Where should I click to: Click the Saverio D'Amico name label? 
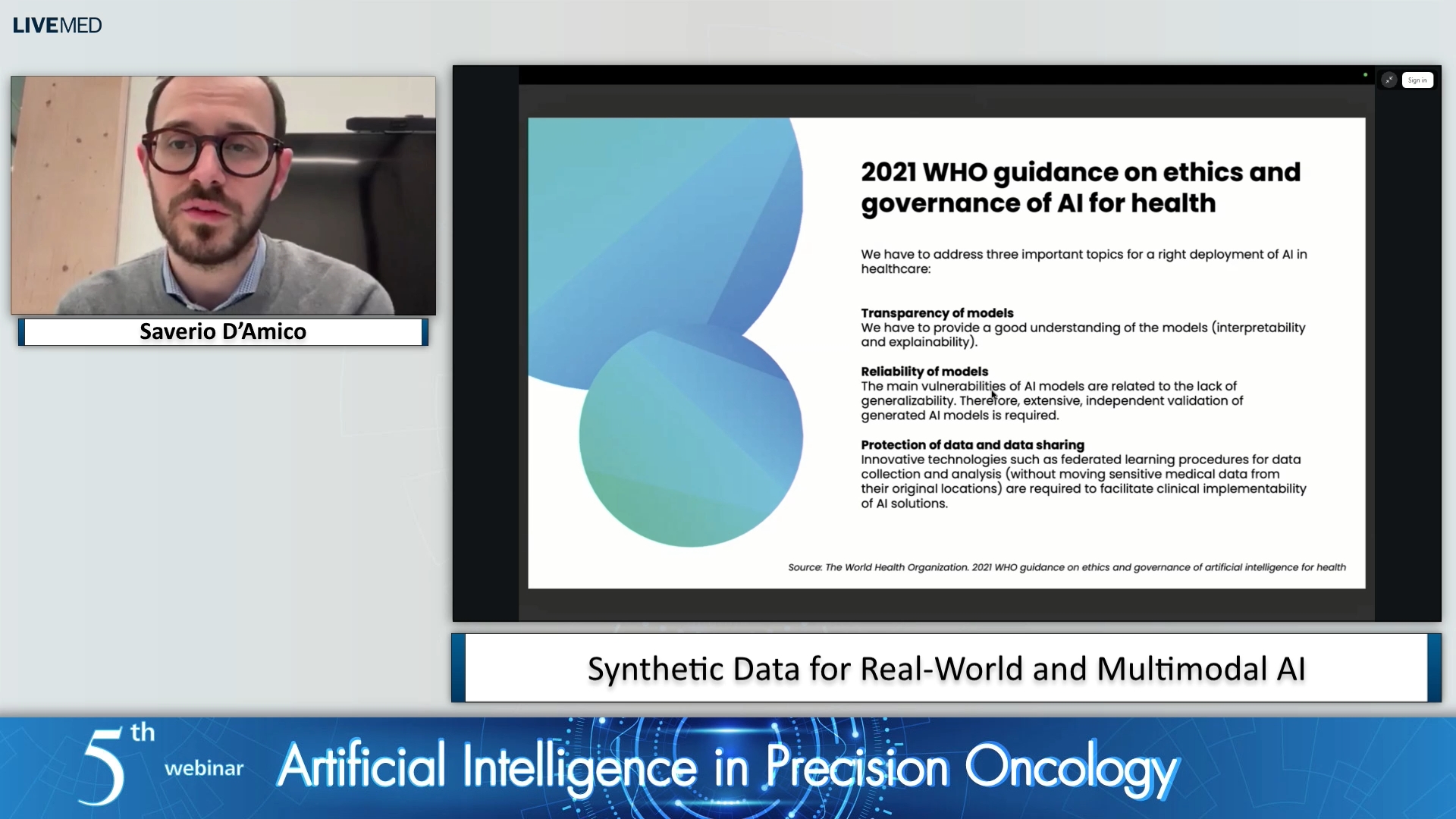point(223,331)
